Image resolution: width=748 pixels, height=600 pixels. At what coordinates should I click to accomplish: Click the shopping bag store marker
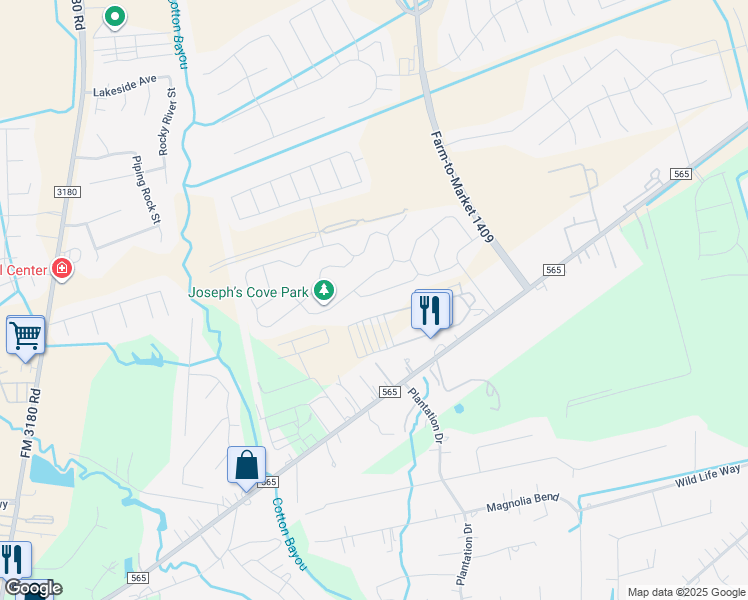tap(246, 468)
